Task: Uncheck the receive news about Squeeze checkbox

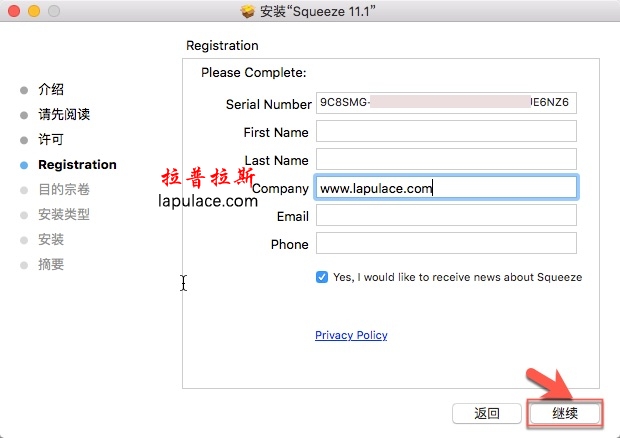Action: [x=322, y=277]
